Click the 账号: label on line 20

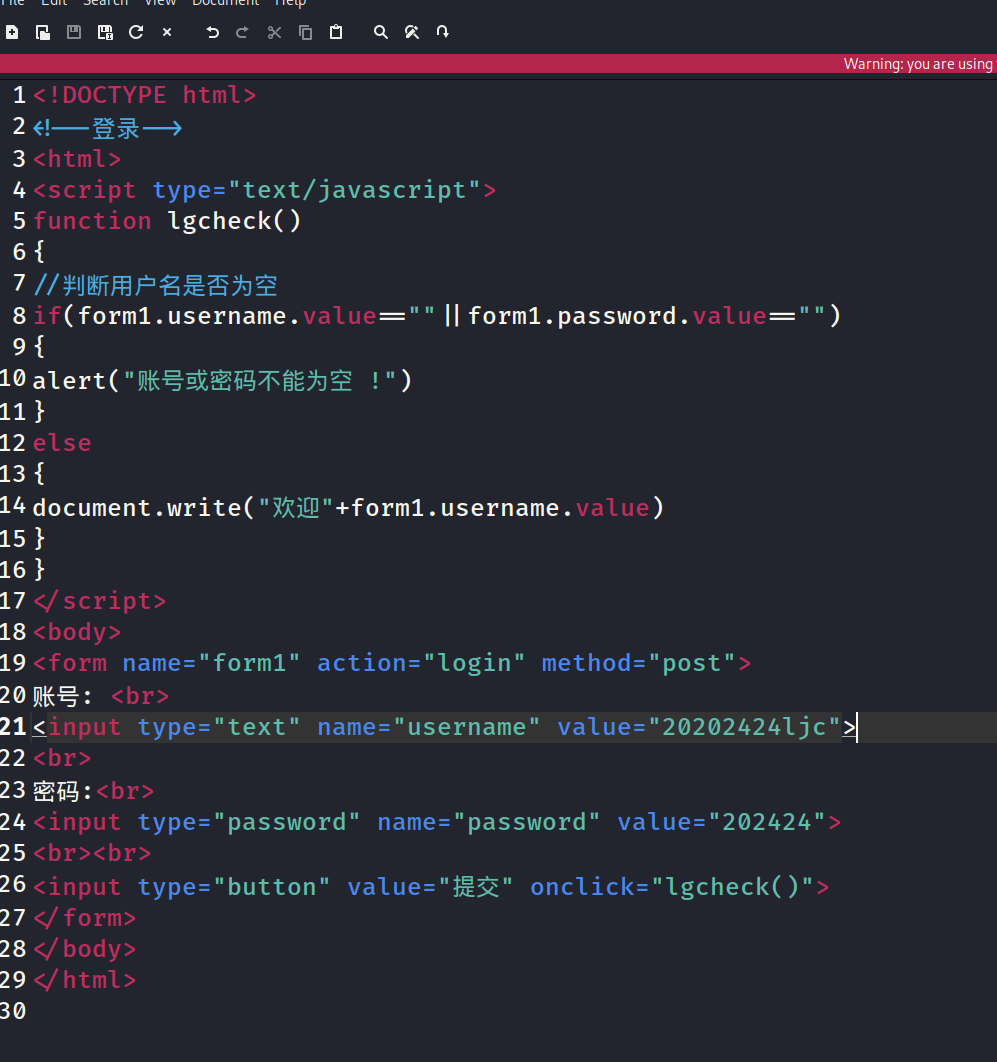click(x=62, y=696)
